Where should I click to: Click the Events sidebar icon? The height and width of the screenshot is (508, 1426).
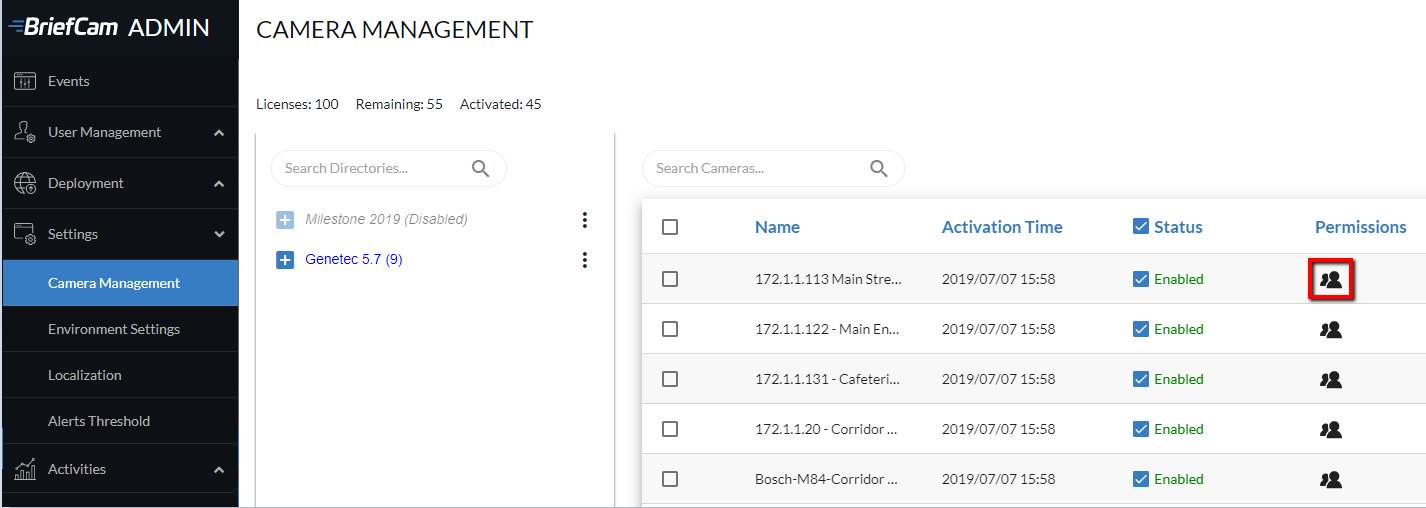(25, 81)
